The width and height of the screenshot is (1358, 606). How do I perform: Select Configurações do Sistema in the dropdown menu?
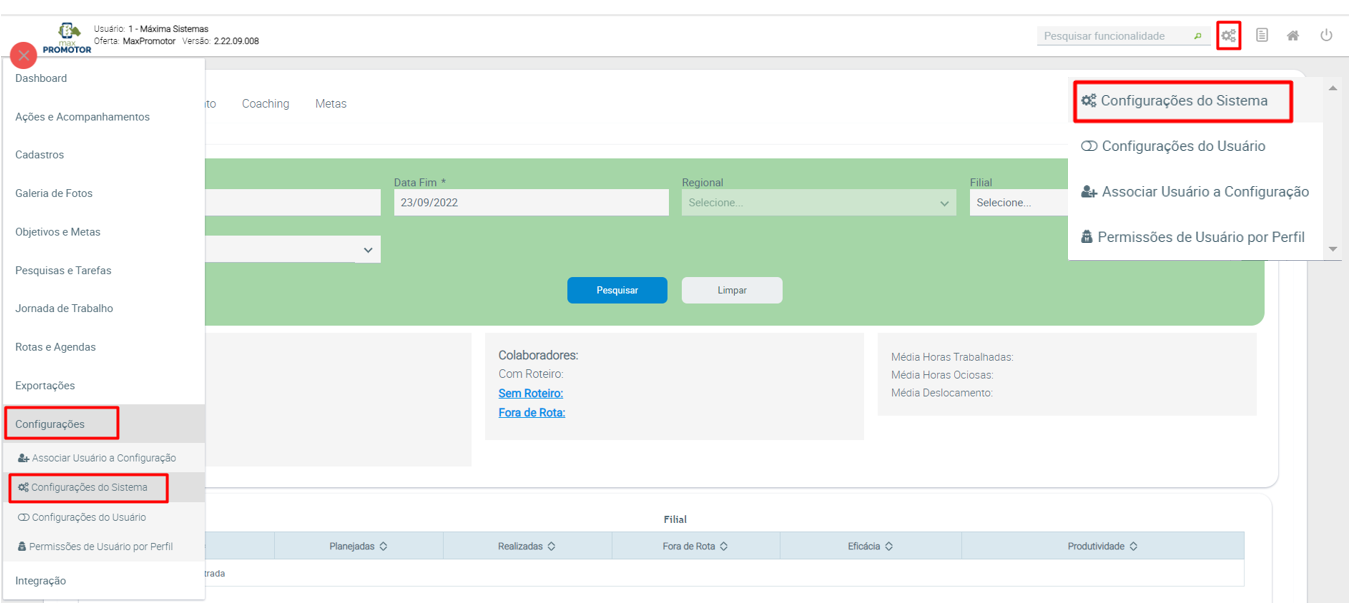point(1183,101)
